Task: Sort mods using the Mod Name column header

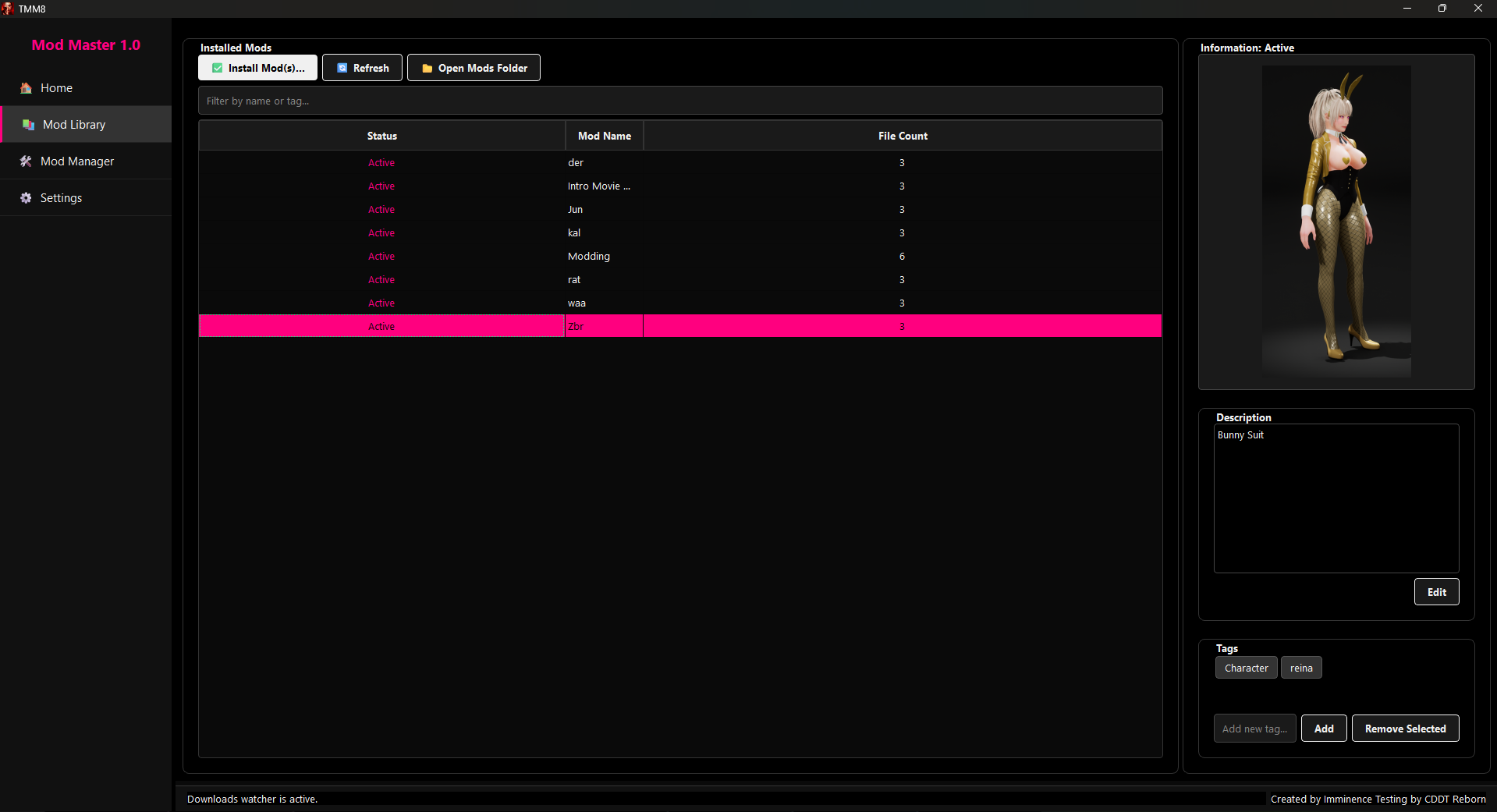Action: coord(604,135)
